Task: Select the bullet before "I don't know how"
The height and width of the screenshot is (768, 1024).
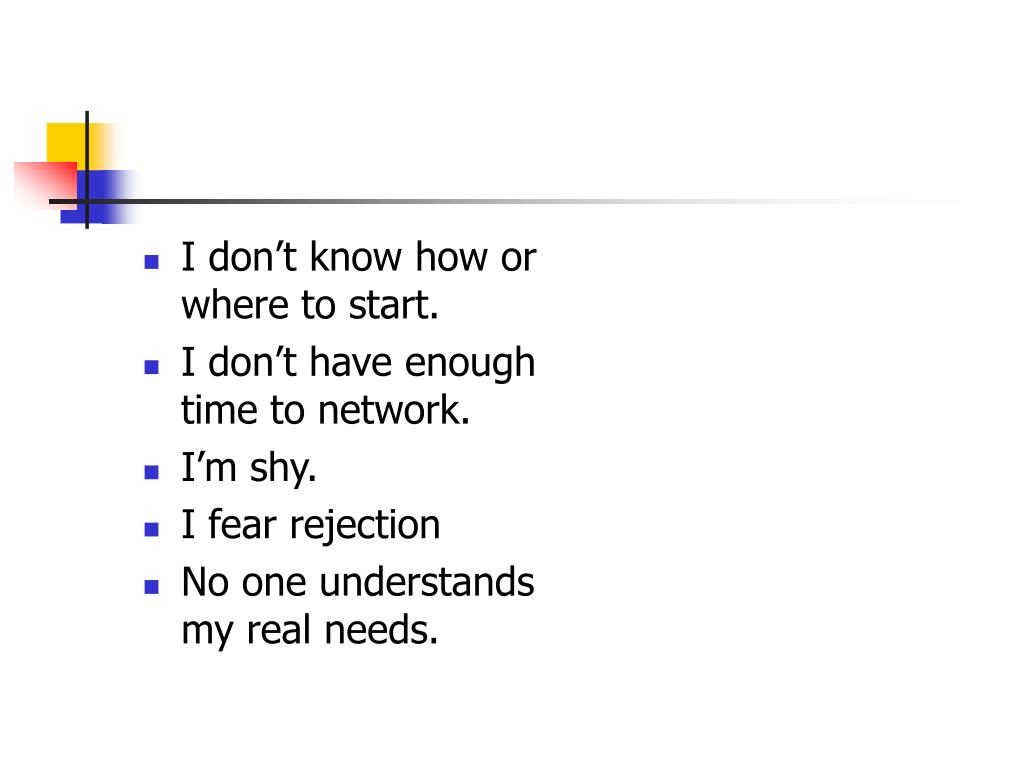Action: (152, 262)
